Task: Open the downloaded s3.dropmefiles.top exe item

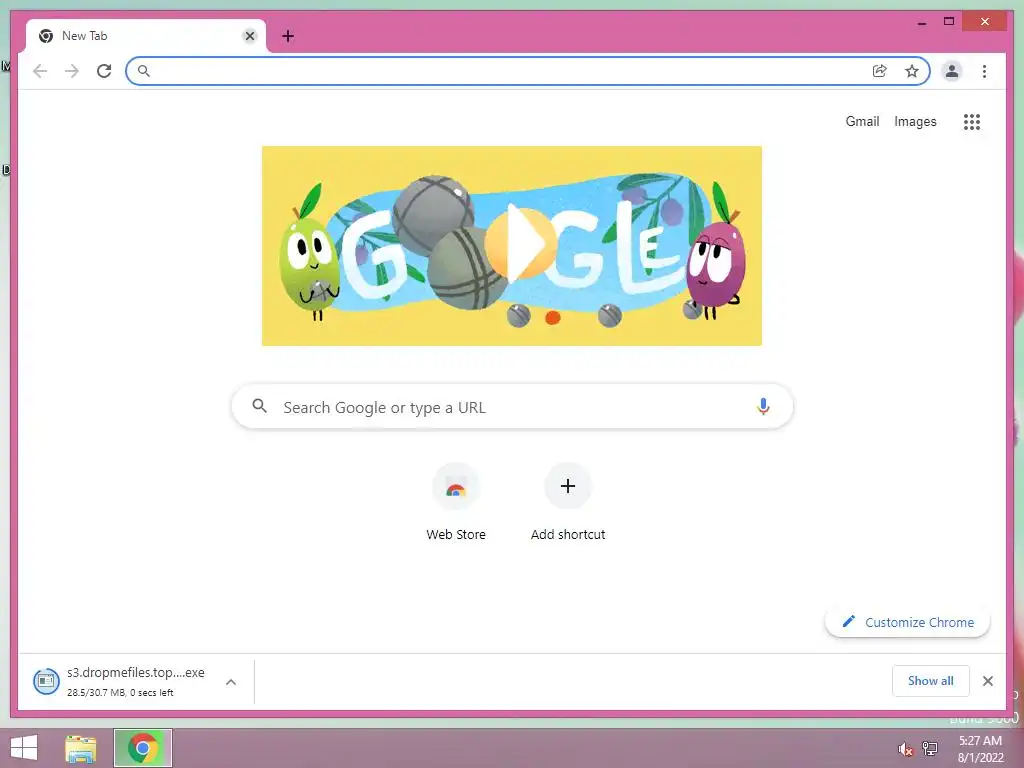Action: pos(136,681)
